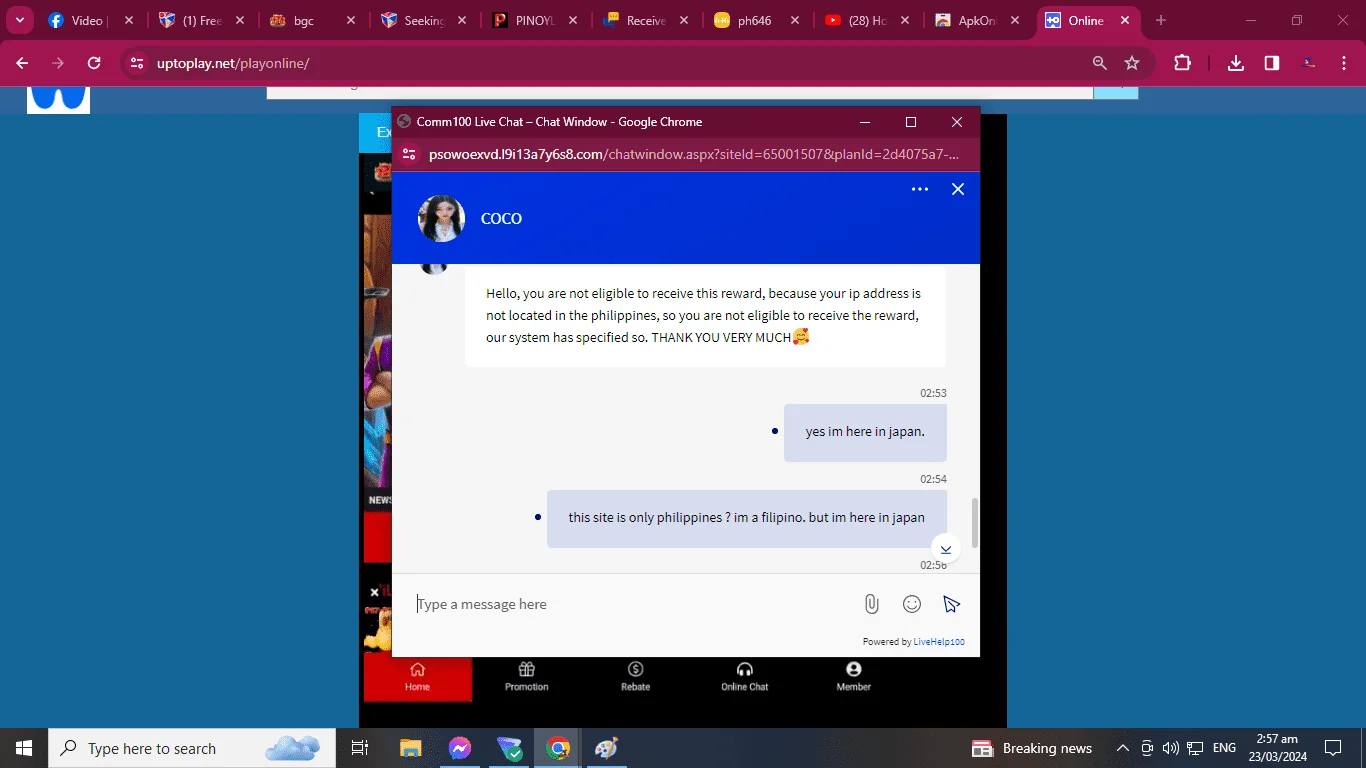The image size is (1366, 768).
Task: Click the chat window scrollbar
Action: [x=975, y=523]
